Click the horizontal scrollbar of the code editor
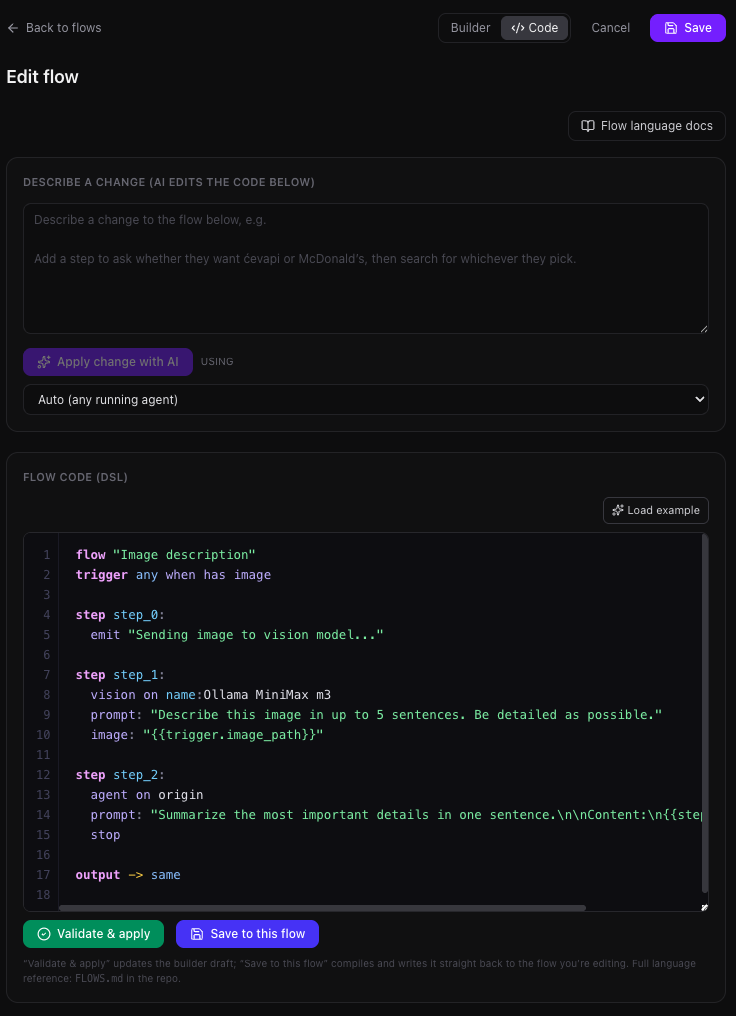This screenshot has width=736, height=1016. point(322,908)
